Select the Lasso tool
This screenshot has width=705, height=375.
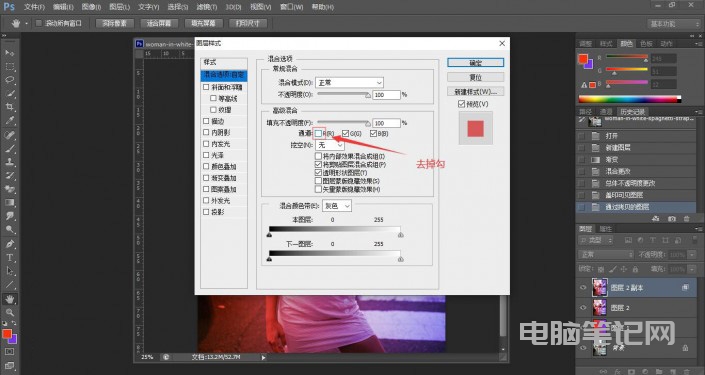pos(9,80)
